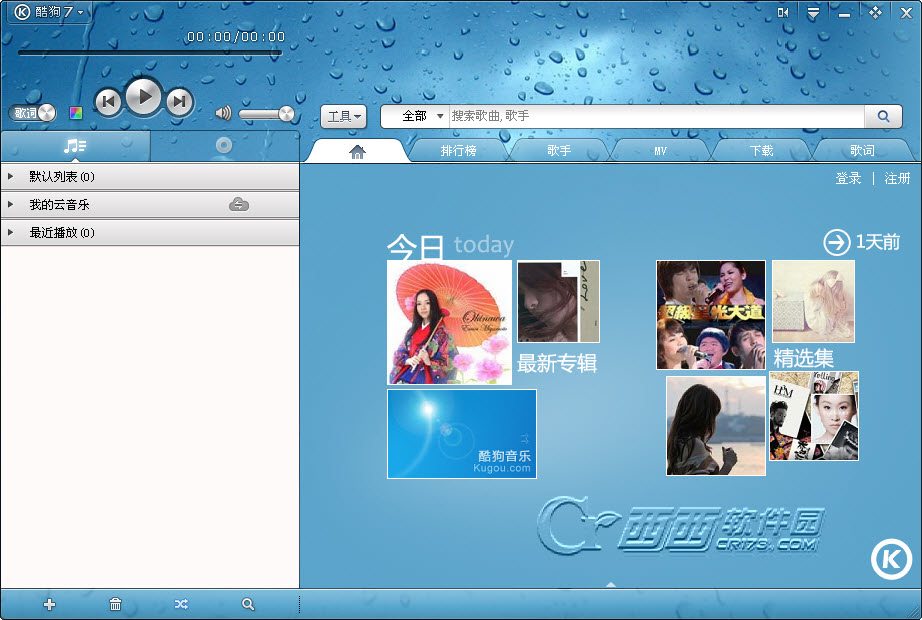The image size is (922, 620).
Task: Open the blonde girl album thumbnail
Action: click(x=813, y=301)
